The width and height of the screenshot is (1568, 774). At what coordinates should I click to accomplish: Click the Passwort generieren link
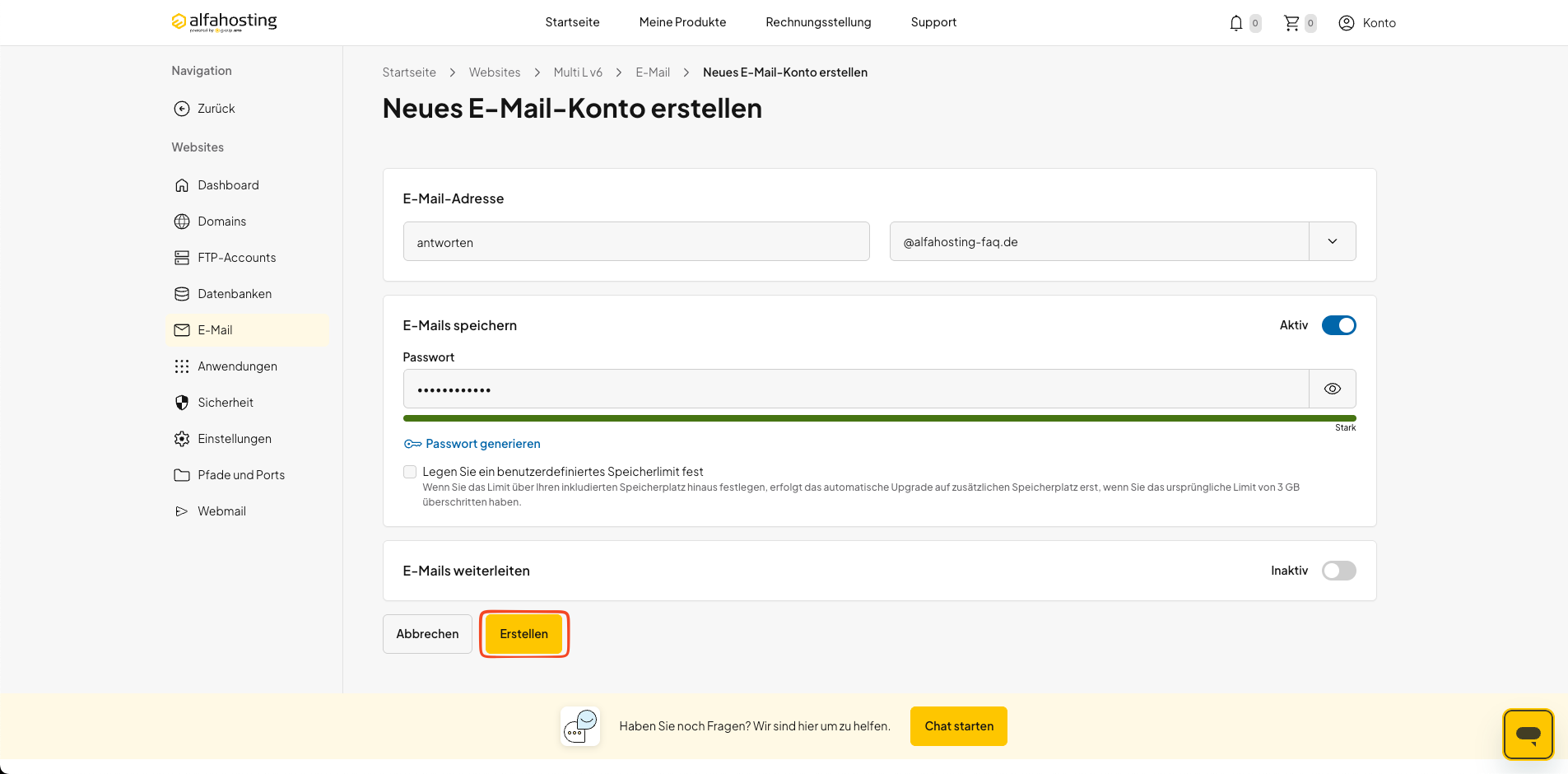482,444
